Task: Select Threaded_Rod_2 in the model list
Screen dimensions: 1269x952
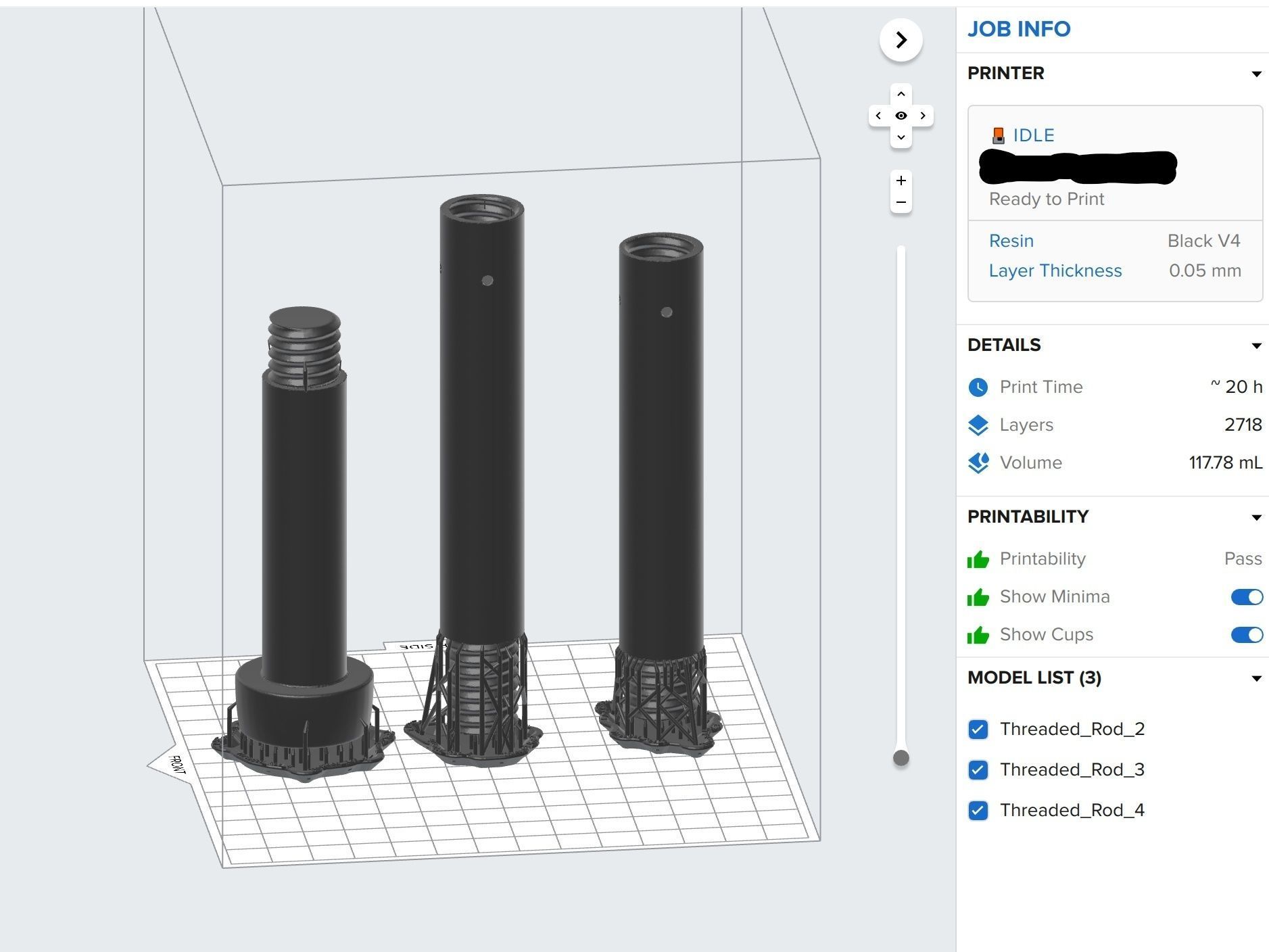Action: pos(1072,729)
